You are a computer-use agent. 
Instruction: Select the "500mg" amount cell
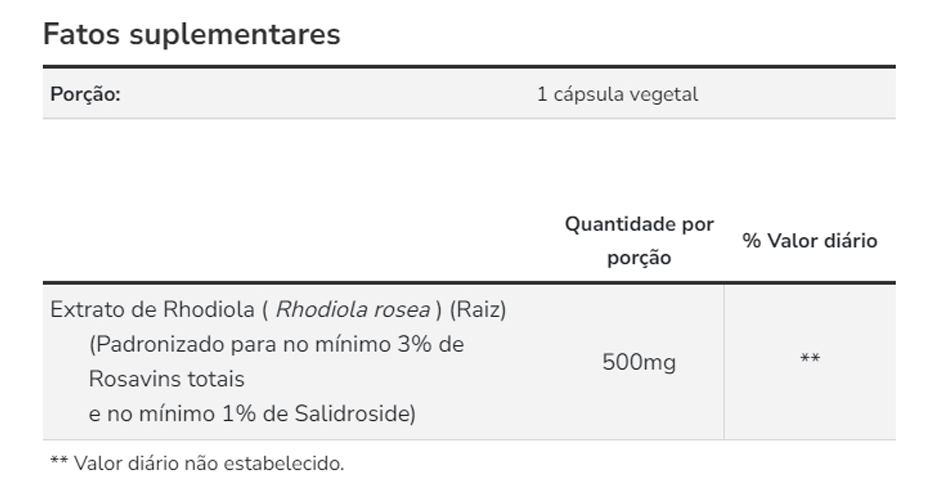[639, 362]
